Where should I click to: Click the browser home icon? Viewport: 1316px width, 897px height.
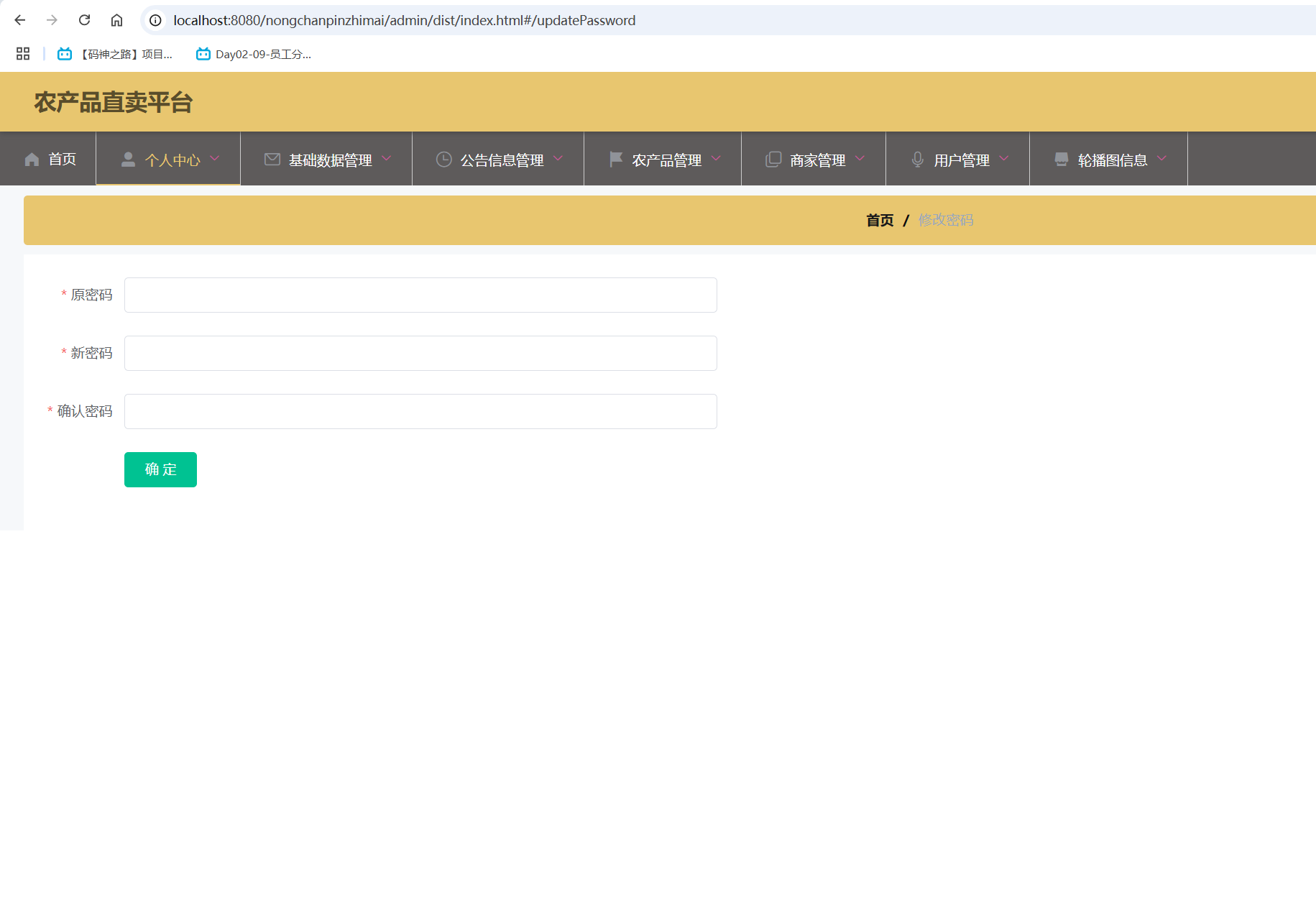click(x=116, y=20)
